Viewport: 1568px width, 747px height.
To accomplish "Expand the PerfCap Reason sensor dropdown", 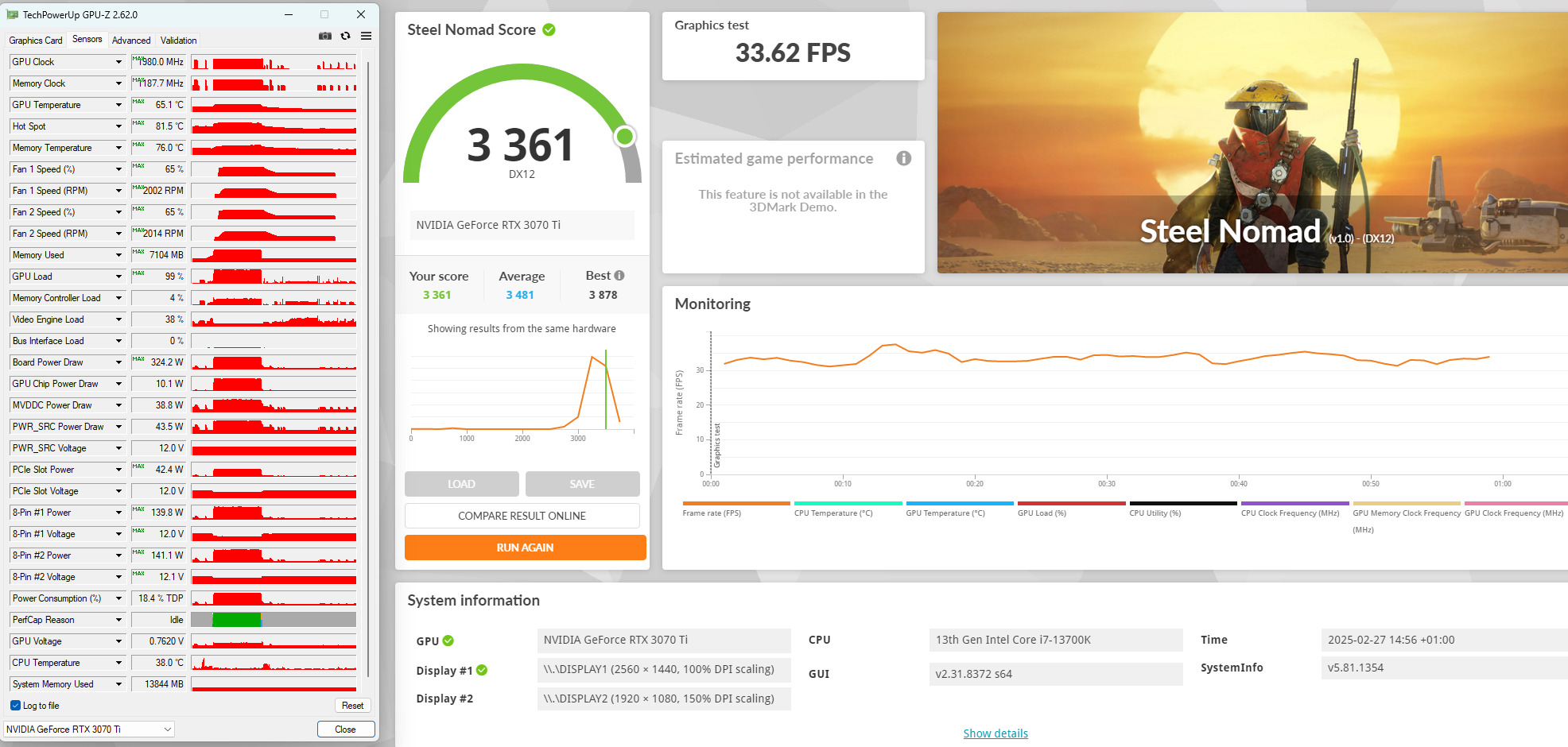I will pos(118,620).
